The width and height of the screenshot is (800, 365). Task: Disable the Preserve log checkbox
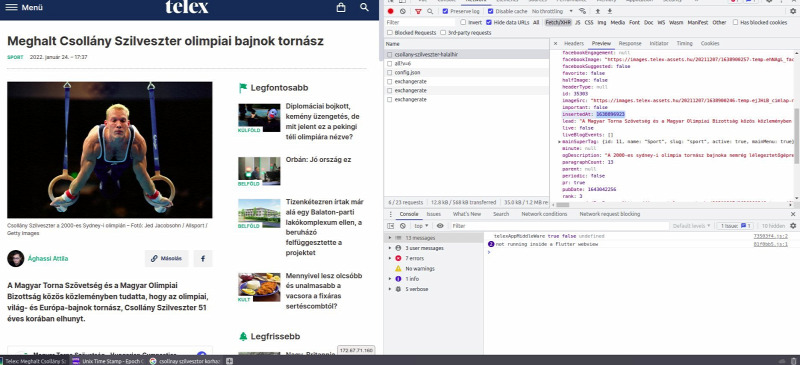(445, 11)
